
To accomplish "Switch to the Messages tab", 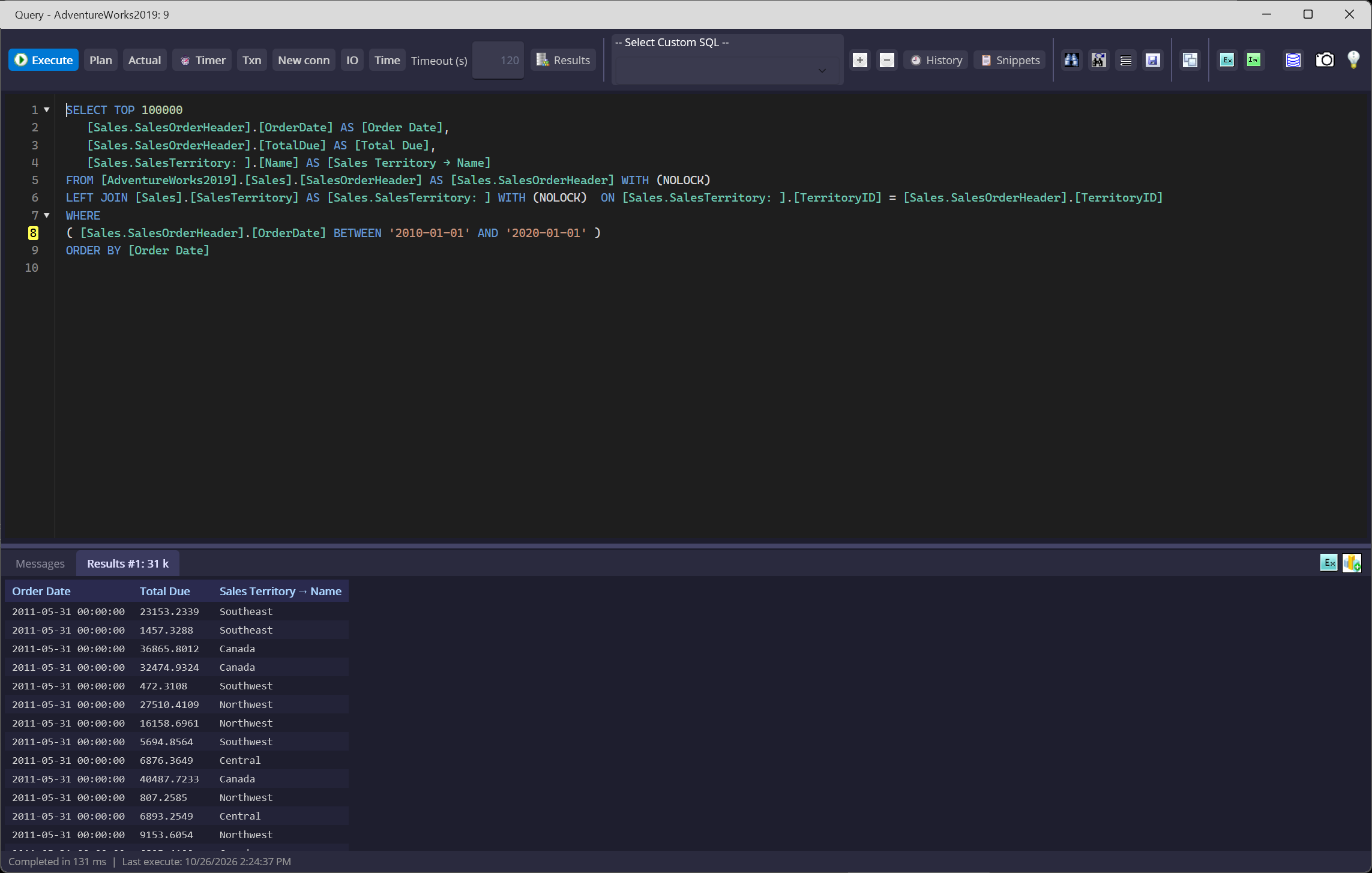I will click(40, 563).
